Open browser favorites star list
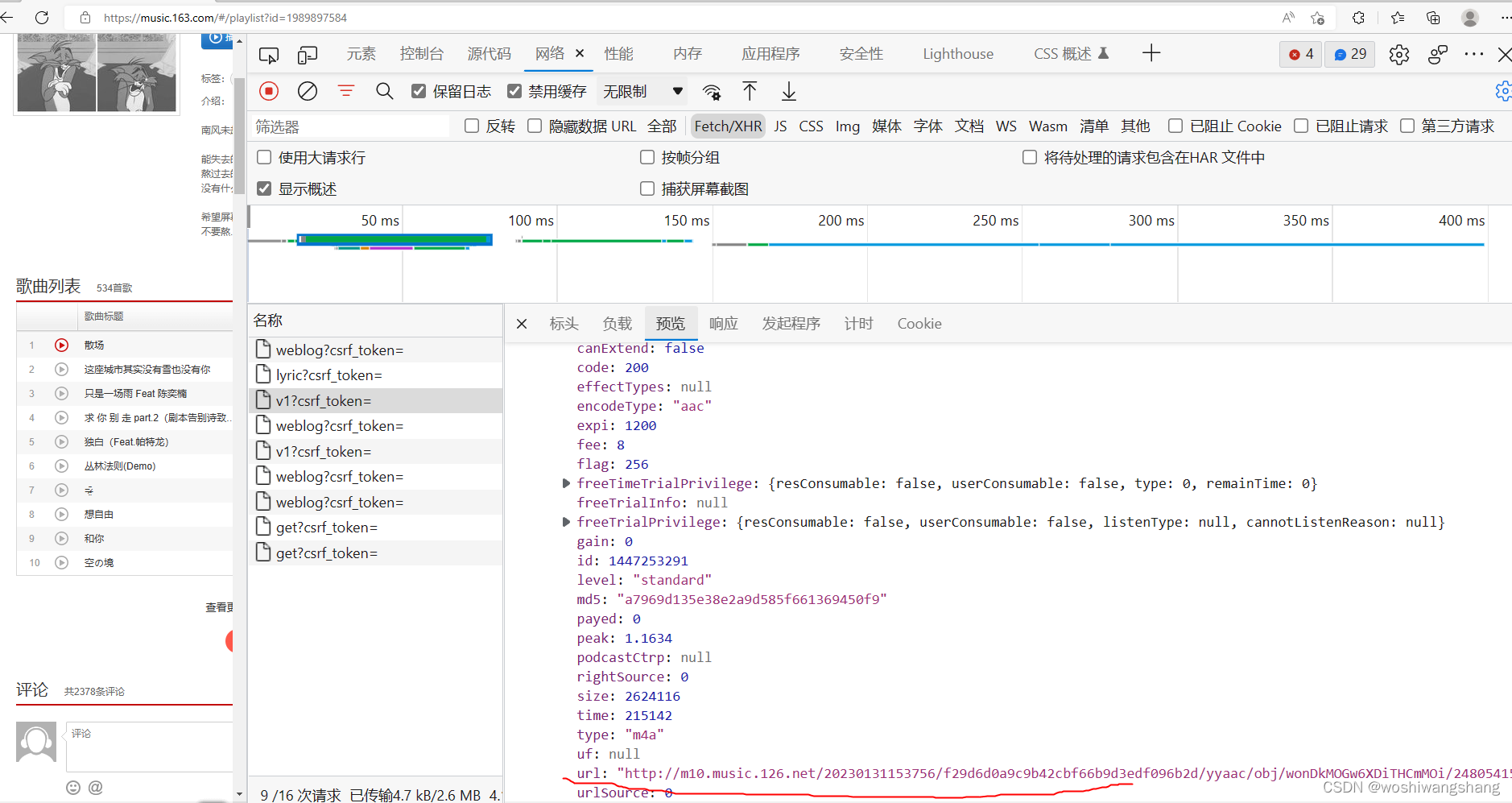 pos(1398,18)
